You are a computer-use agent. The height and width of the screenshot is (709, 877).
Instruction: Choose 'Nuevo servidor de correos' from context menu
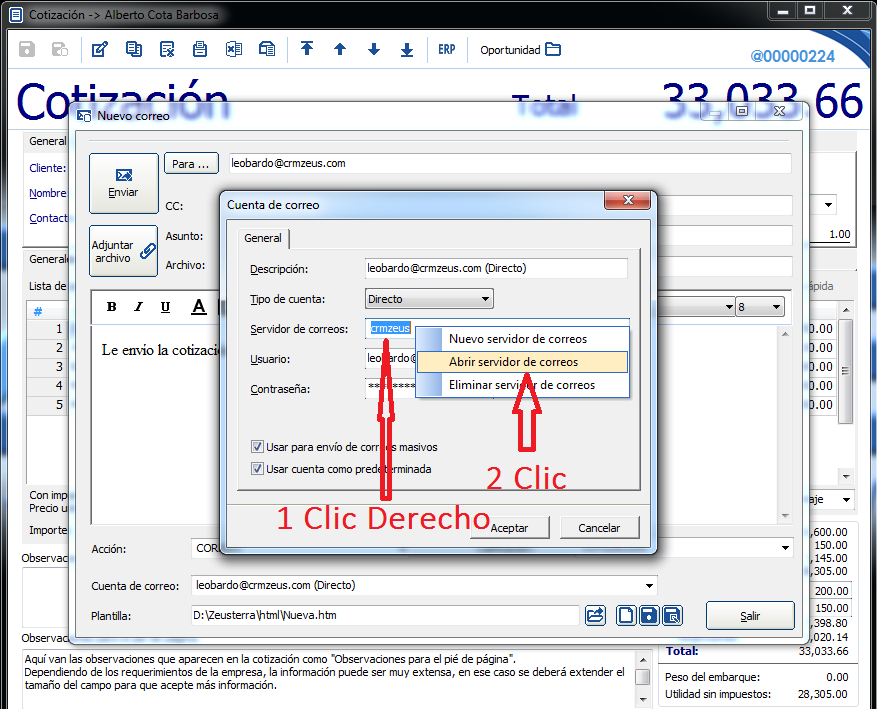tap(517, 339)
